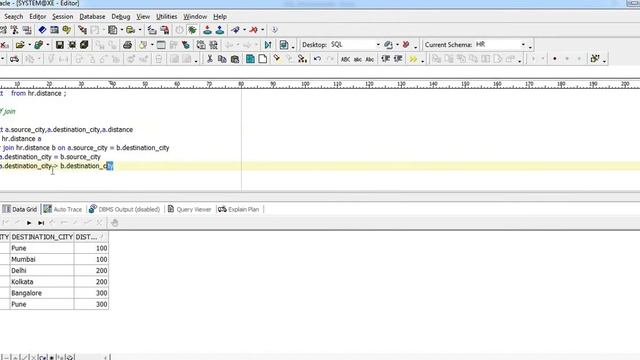The height and width of the screenshot is (360, 640).
Task: Open the Help menu
Action: pyautogui.click(x=220, y=16)
